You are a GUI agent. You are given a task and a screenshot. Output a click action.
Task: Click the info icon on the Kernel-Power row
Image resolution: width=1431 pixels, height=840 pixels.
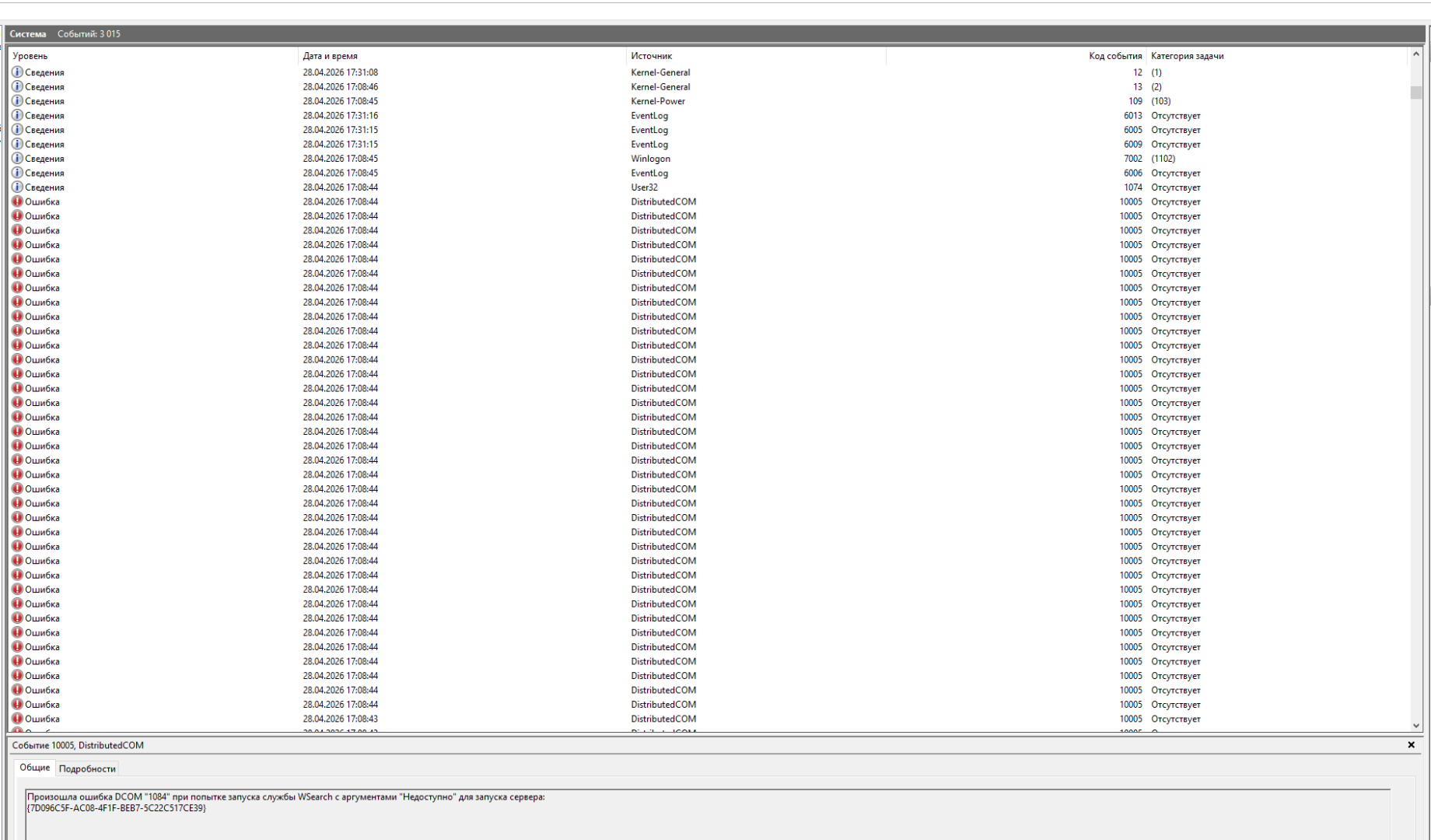pos(17,101)
